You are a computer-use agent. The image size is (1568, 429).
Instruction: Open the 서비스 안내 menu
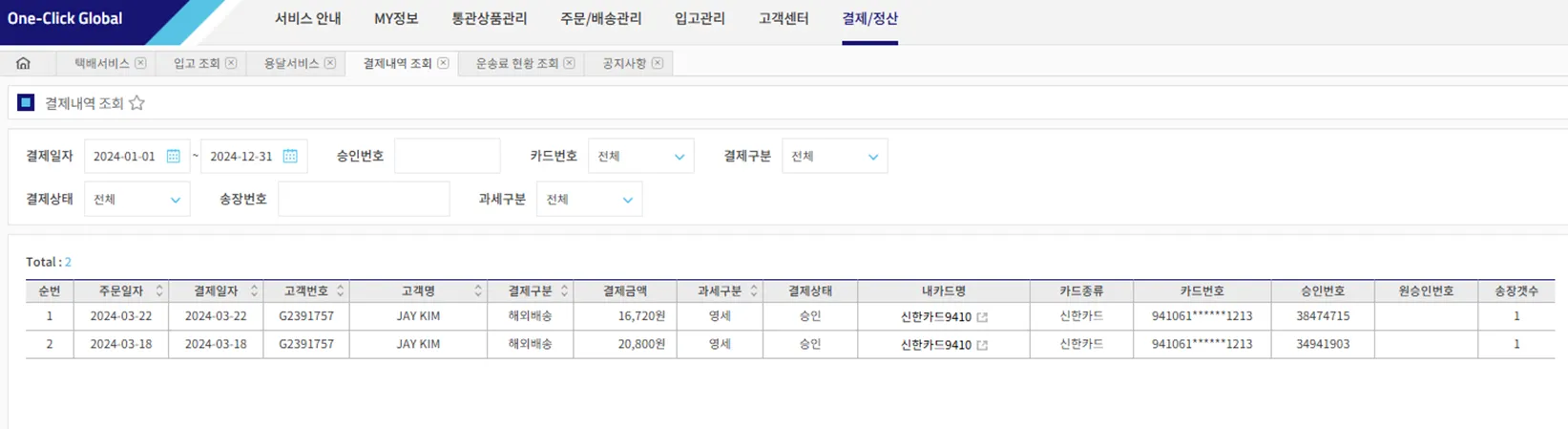coord(308,18)
